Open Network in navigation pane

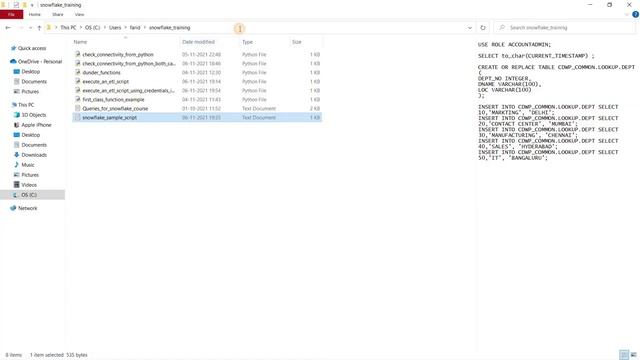[x=27, y=208]
